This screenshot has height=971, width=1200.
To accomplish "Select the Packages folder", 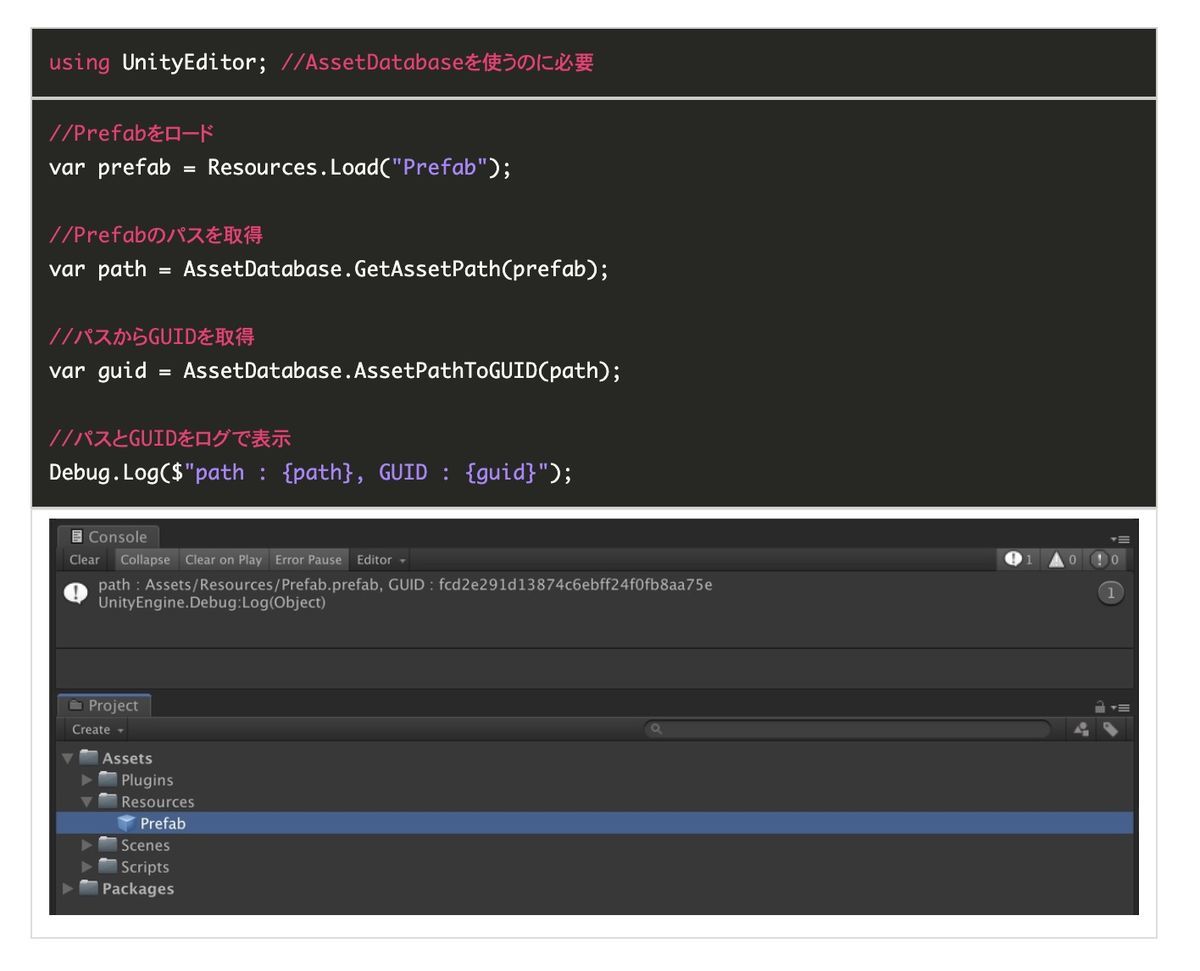I will [x=138, y=889].
